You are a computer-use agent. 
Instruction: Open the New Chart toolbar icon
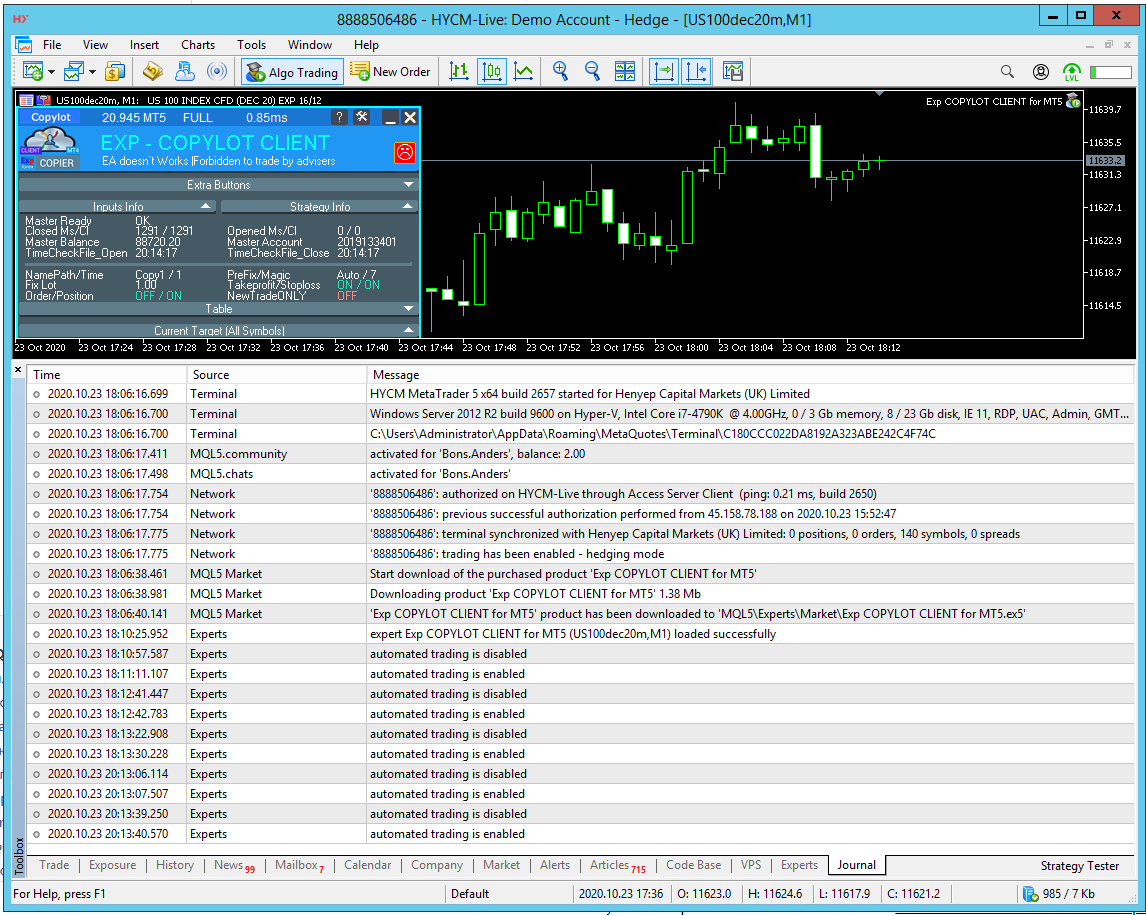pyautogui.click(x=33, y=72)
